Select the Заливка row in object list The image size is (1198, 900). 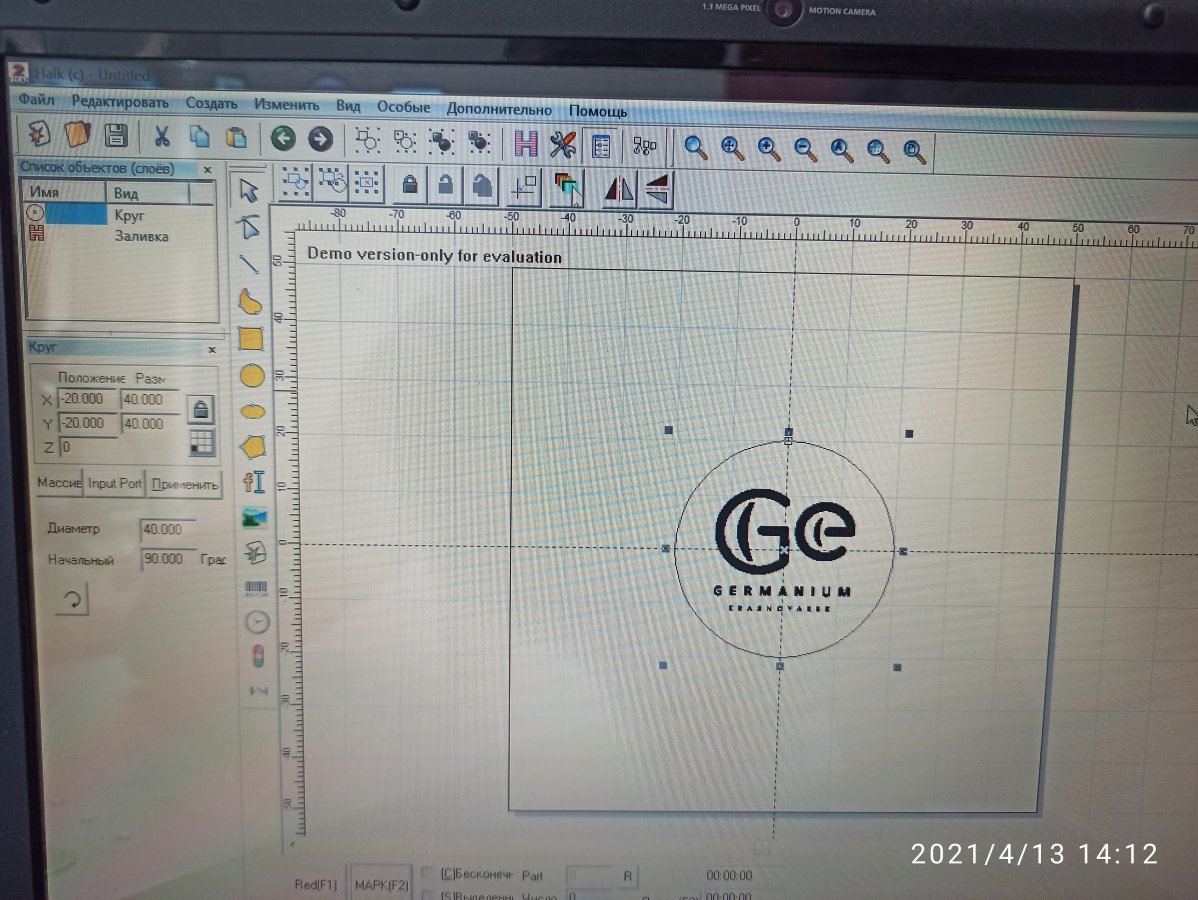pos(119,236)
